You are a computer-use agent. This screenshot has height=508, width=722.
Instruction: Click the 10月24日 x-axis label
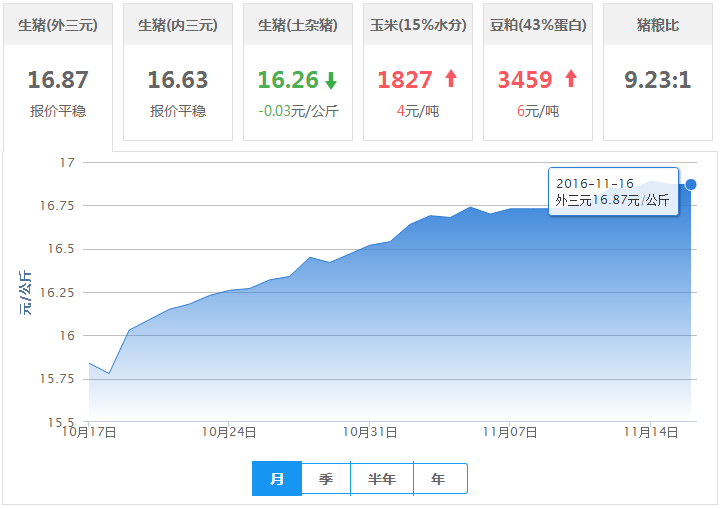click(x=230, y=432)
